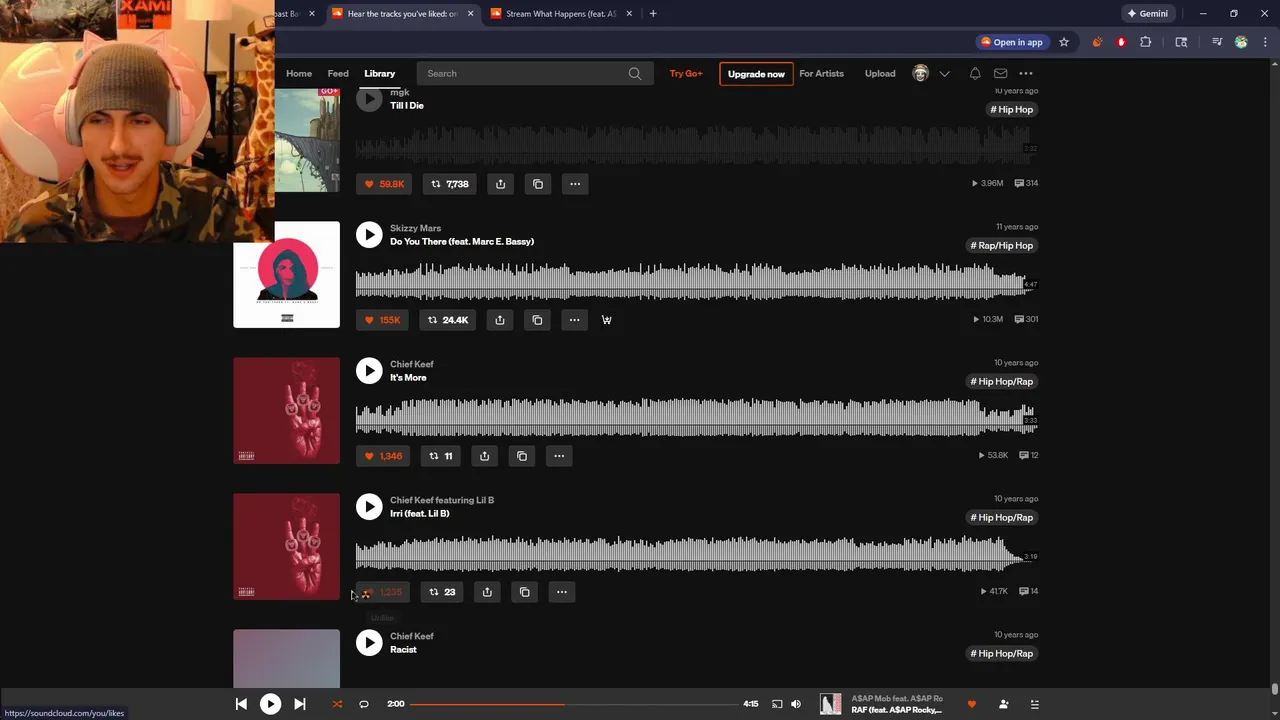
Task: Copy link for It's More
Action: pos(522,456)
